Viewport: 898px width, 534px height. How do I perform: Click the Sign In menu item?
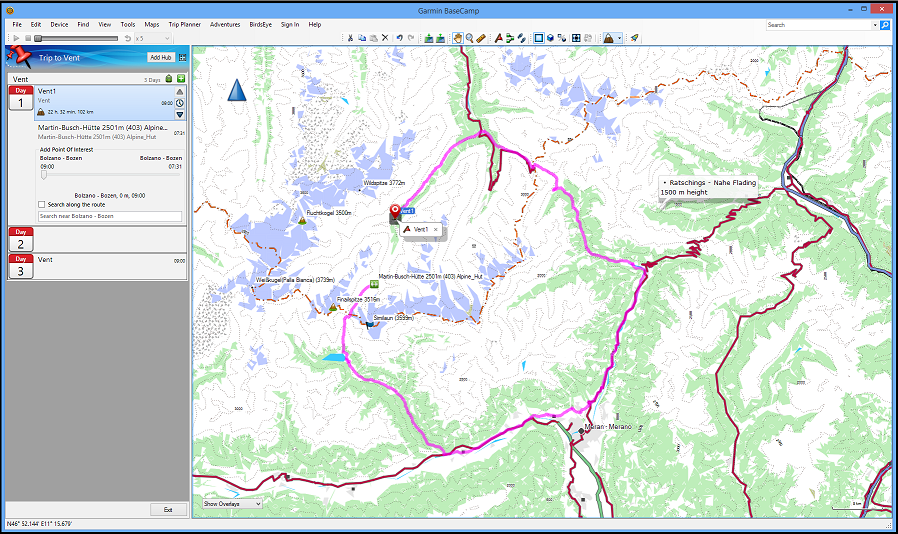[290, 25]
